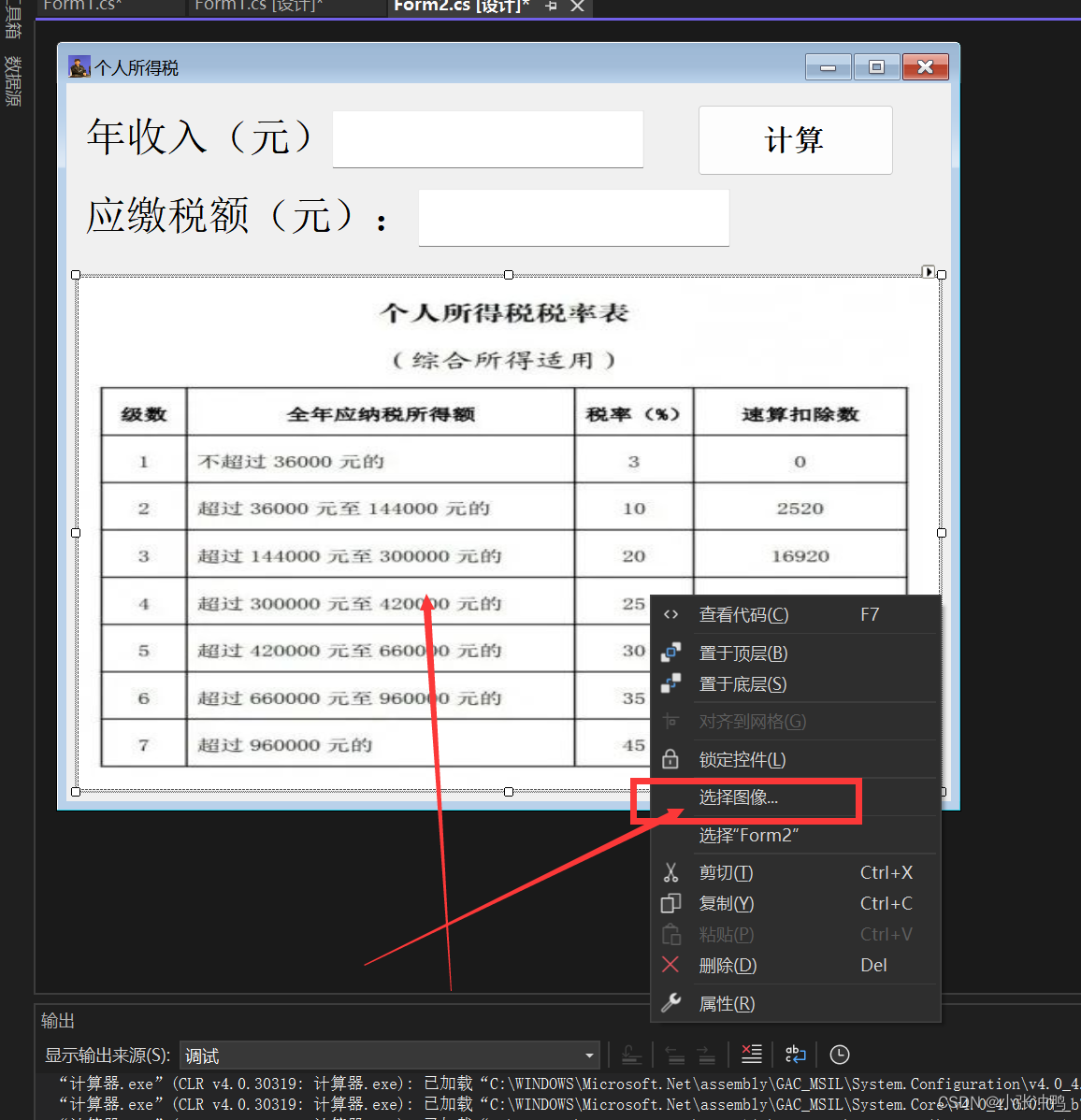The height and width of the screenshot is (1120, 1081).
Task: Choose 置于底层 (Send to Back)
Action: (795, 684)
